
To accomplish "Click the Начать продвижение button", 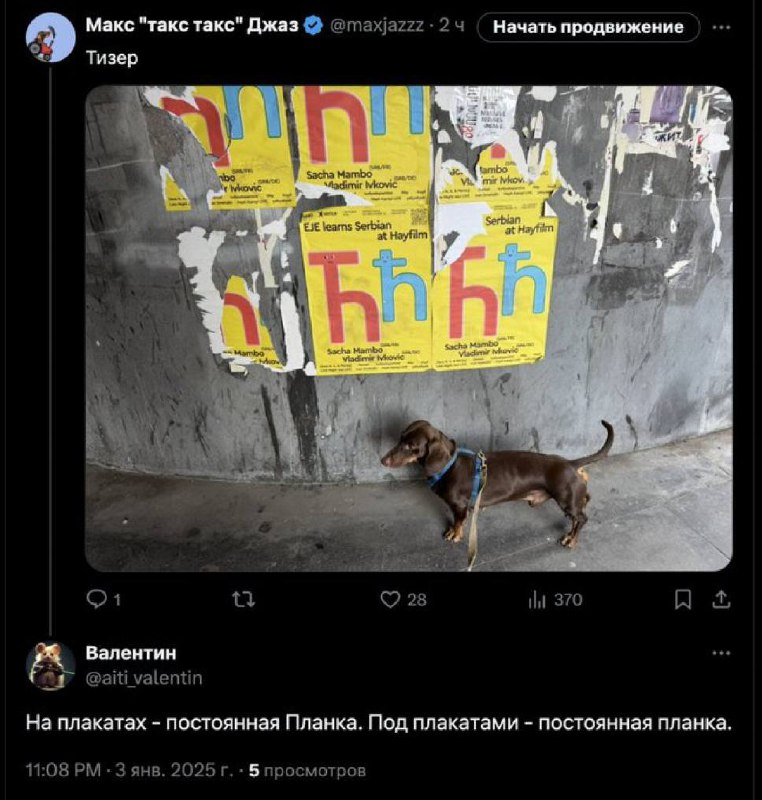I will pos(588,27).
